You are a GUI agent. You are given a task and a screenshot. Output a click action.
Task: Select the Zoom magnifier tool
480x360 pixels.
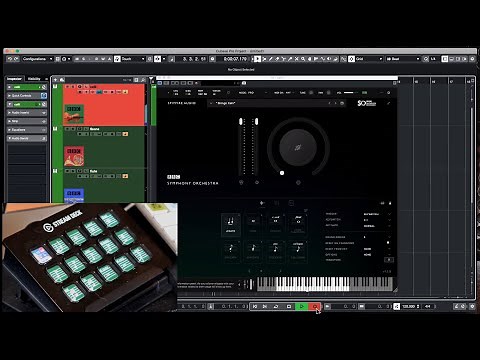tap(303, 59)
